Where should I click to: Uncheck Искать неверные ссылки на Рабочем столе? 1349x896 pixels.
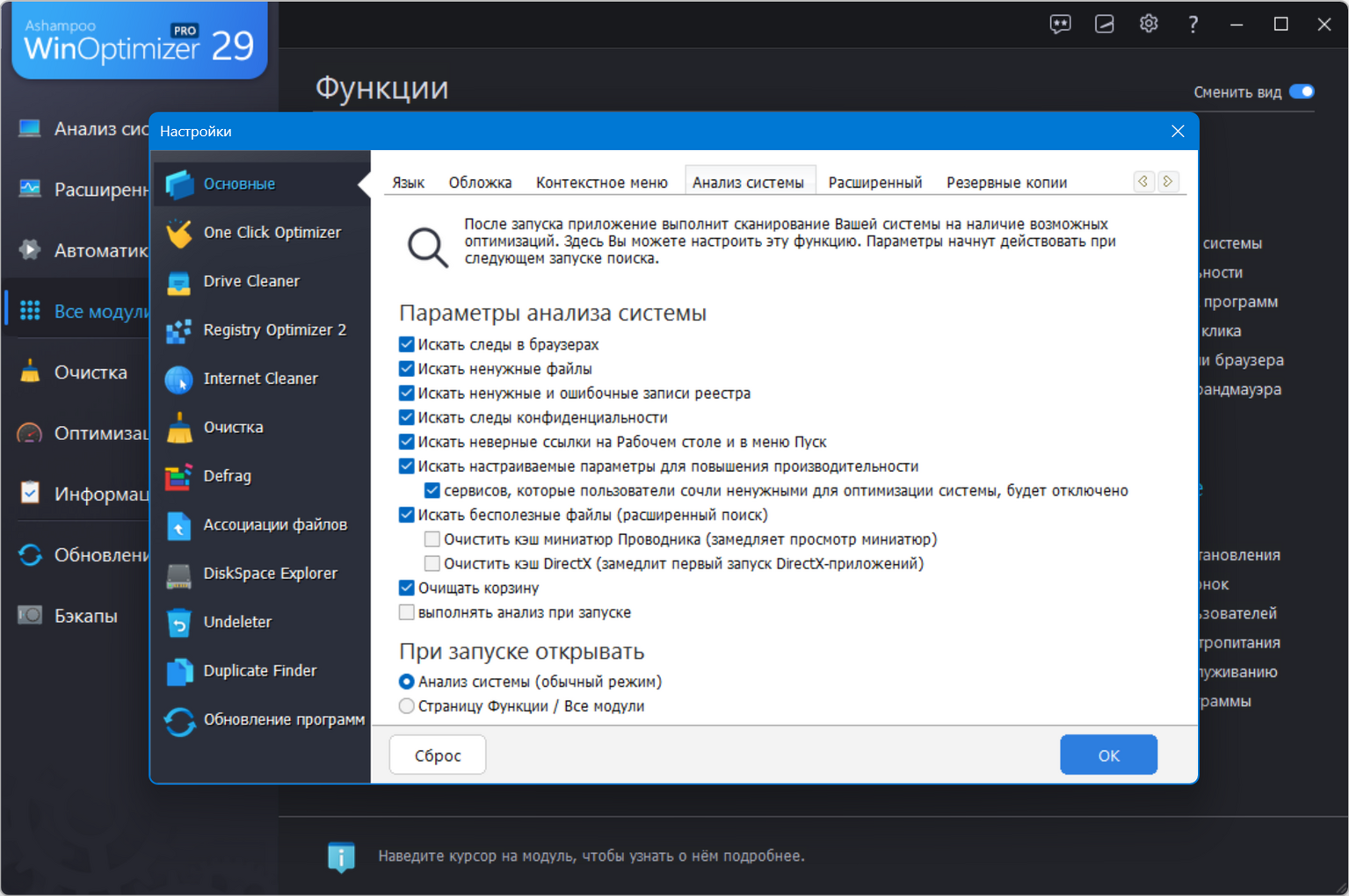(x=407, y=442)
